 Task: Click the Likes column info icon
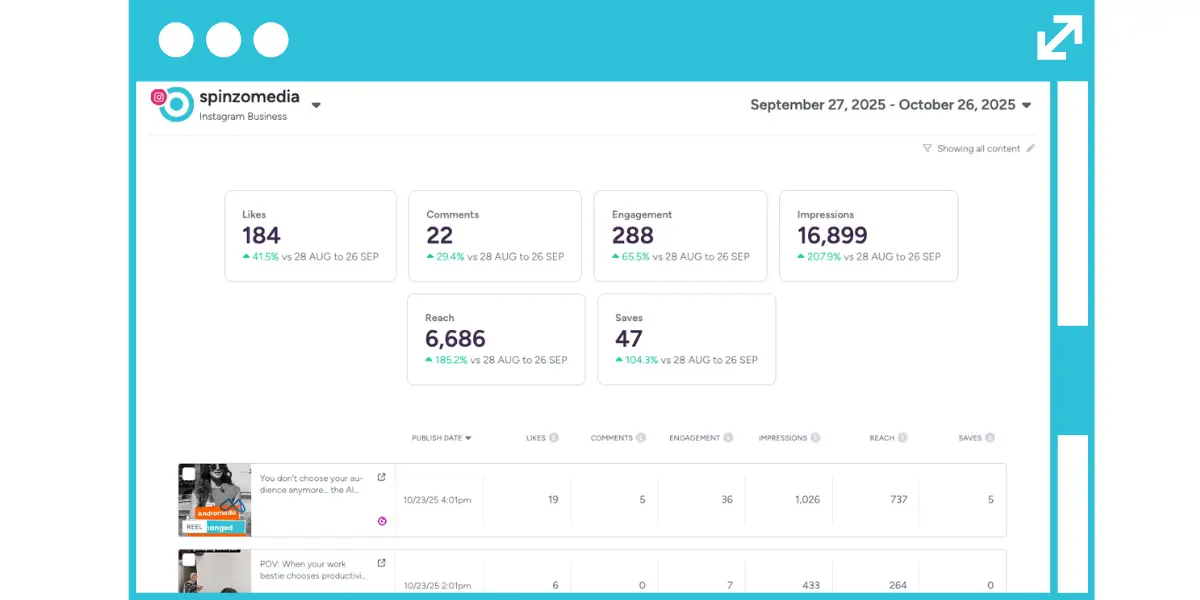point(553,438)
